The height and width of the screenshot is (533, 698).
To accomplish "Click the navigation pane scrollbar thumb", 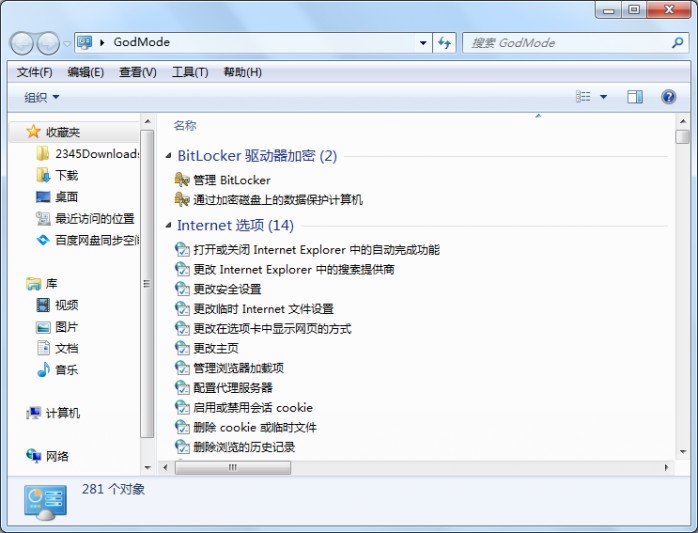I will click(x=147, y=284).
